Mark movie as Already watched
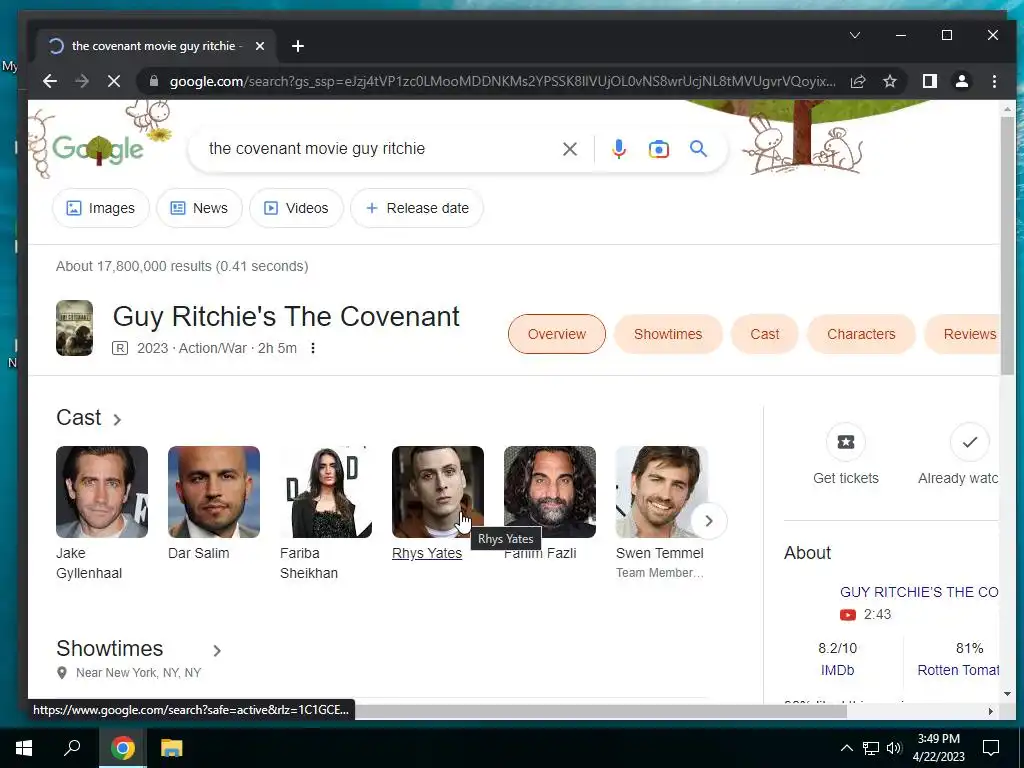Viewport: 1024px width, 768px height. [x=970, y=442]
